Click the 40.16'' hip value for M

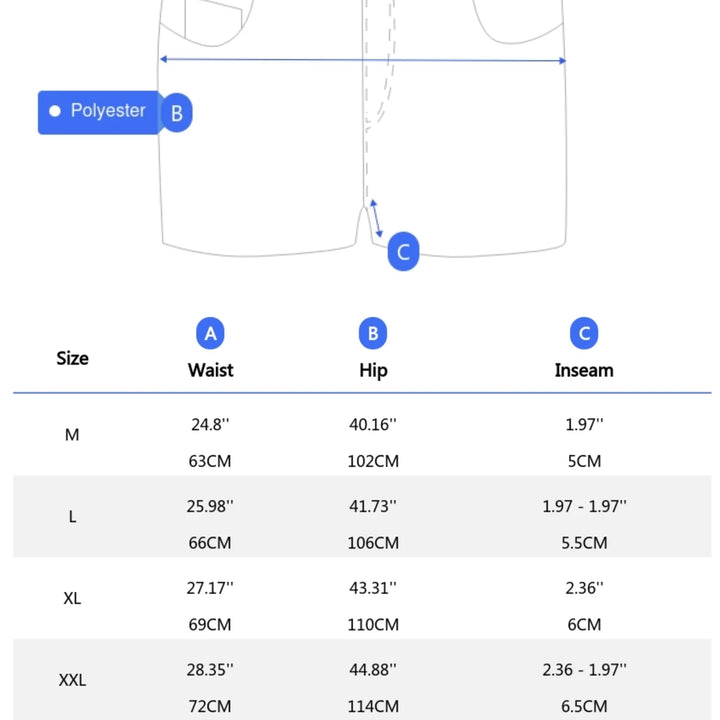[373, 424]
